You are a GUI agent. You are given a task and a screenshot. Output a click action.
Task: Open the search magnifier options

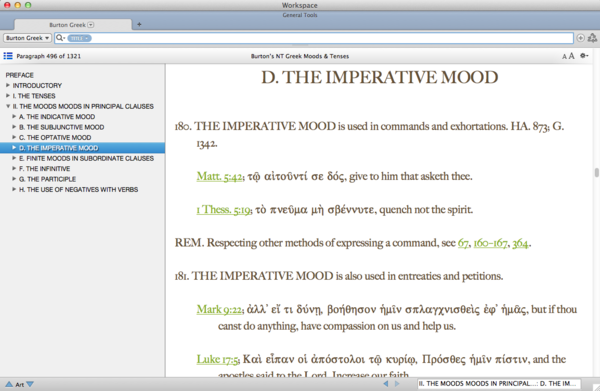[x=60, y=38]
